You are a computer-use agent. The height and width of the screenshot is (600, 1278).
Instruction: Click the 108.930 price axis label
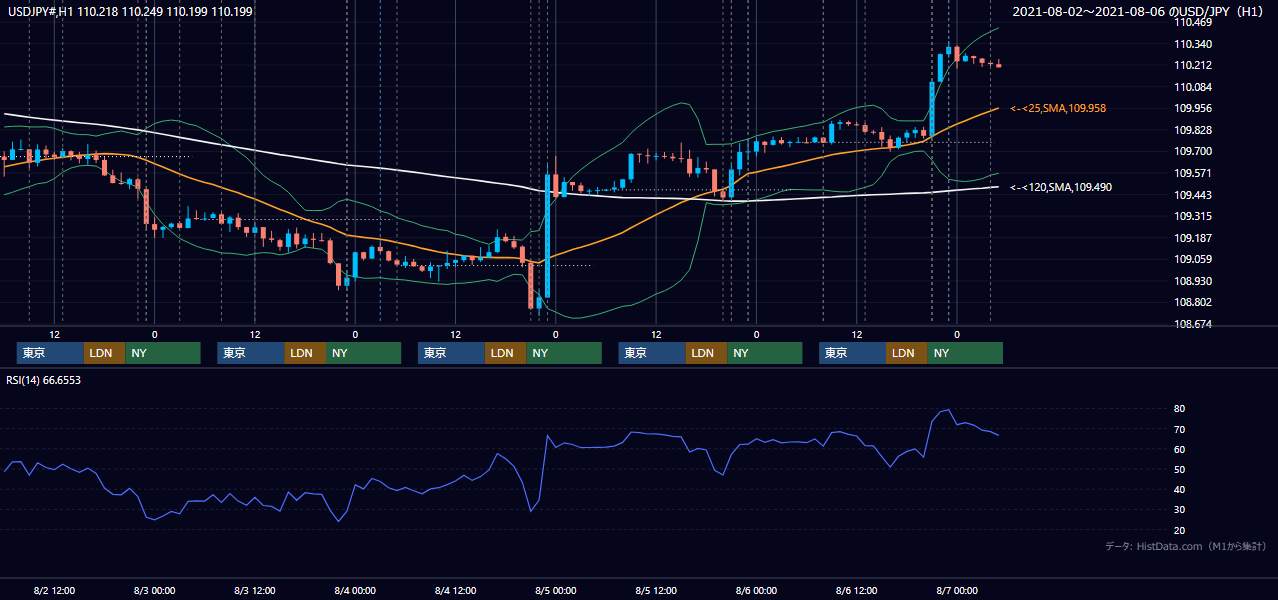[1195, 281]
